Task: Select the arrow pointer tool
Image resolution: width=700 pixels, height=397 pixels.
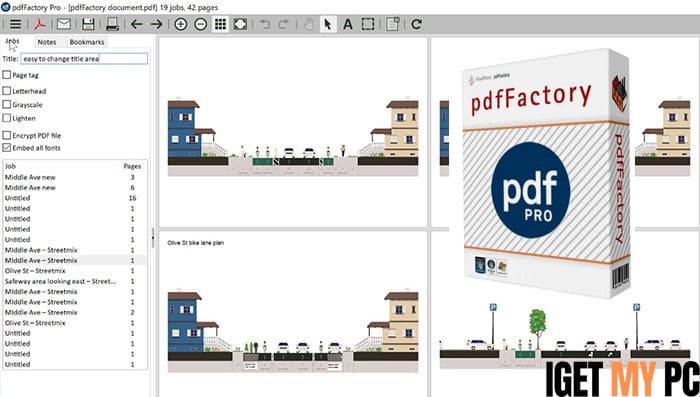Action: point(328,24)
